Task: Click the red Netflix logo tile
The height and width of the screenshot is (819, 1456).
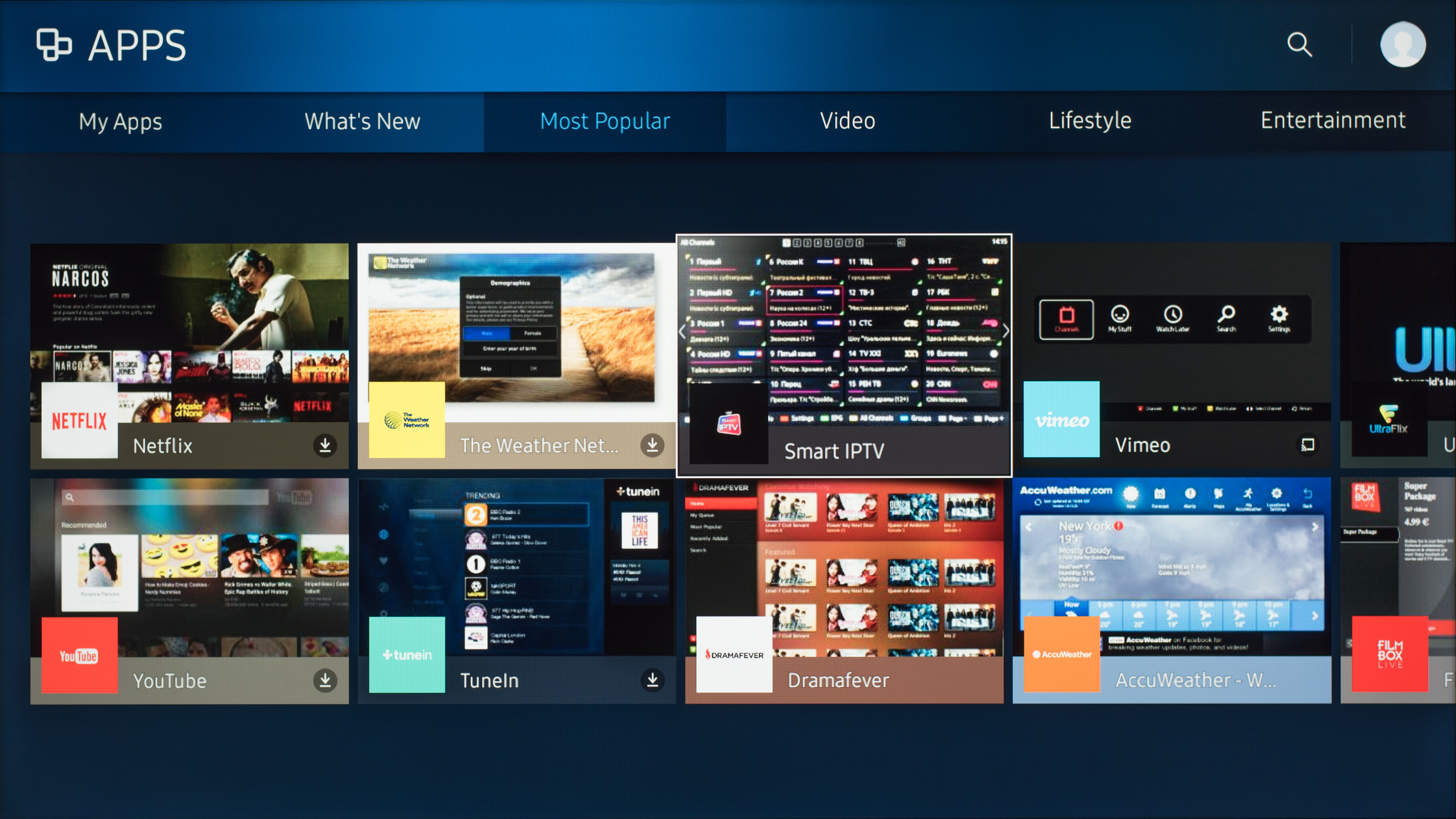Action: click(x=80, y=420)
